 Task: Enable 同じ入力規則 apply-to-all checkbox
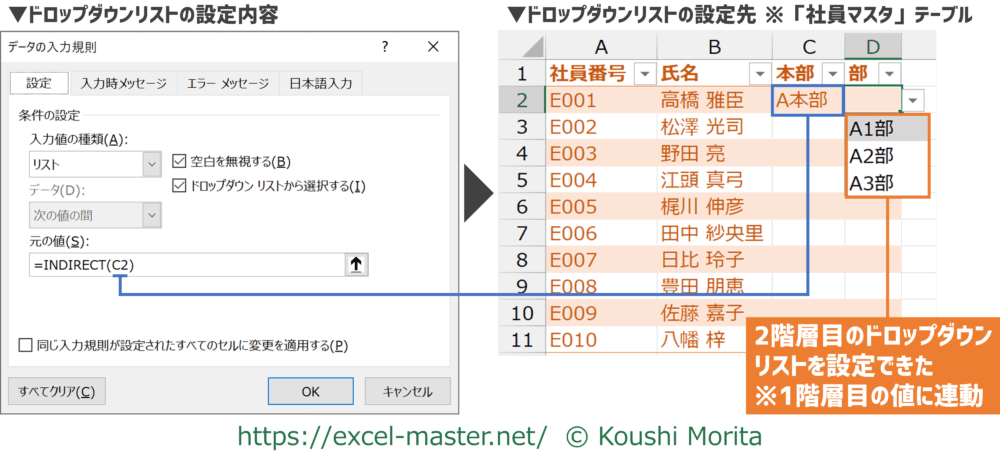click(x=25, y=346)
